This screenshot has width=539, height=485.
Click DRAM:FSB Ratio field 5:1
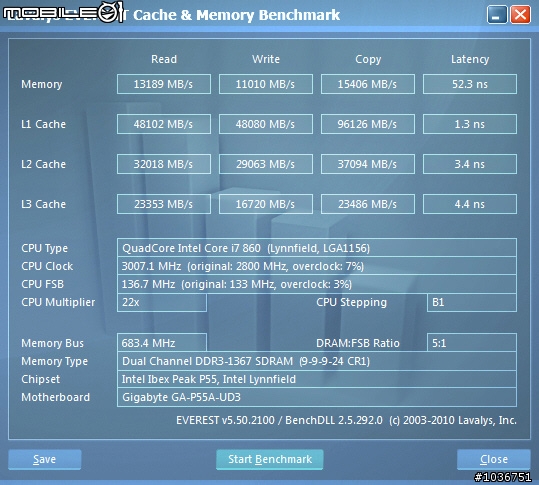472,343
